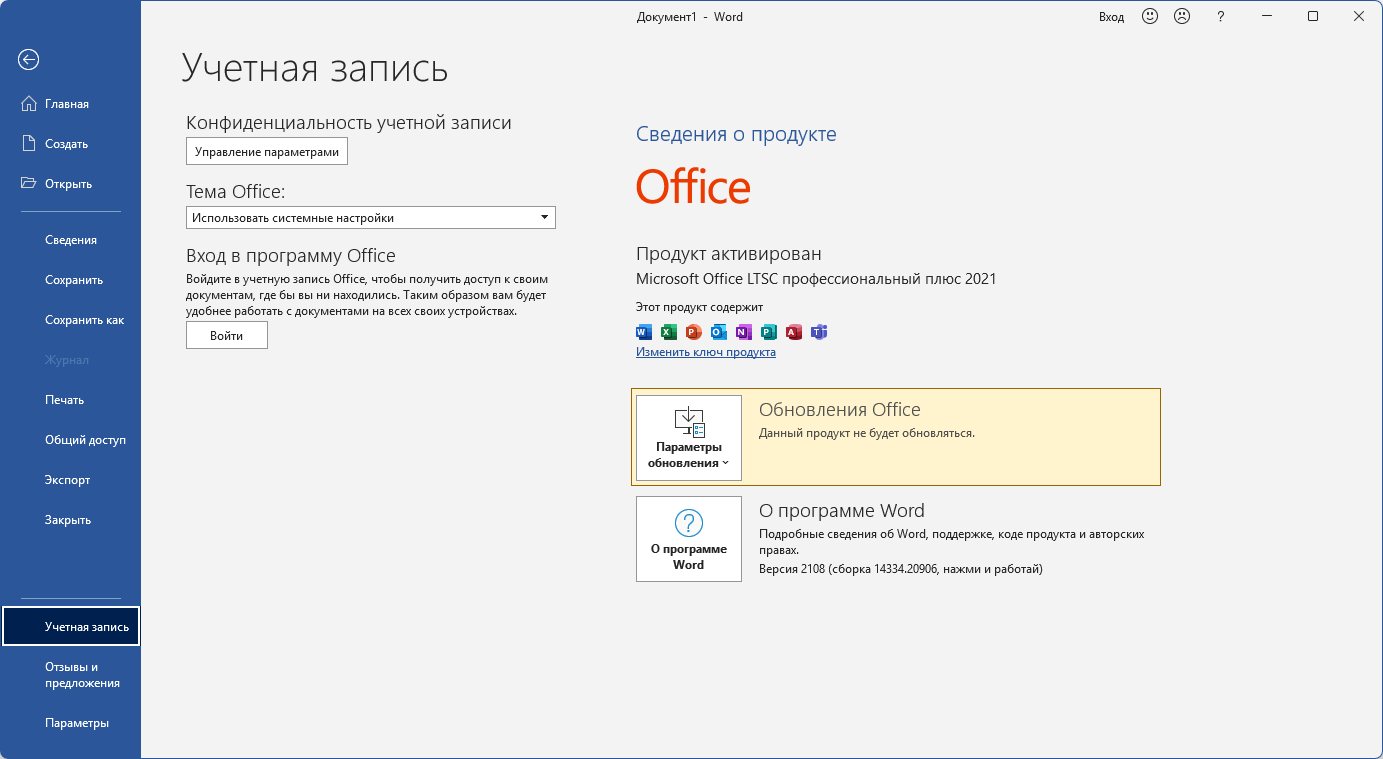Click the Данный продукт не будет обновляться text
Image resolution: width=1383 pixels, height=759 pixels.
(867, 433)
